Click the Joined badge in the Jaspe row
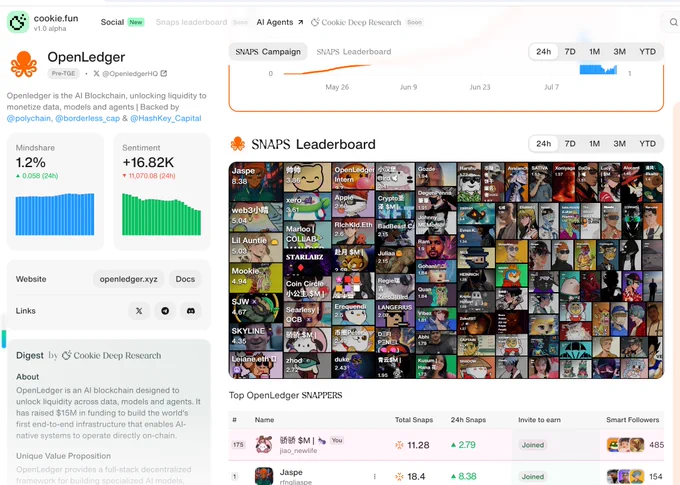 (533, 476)
